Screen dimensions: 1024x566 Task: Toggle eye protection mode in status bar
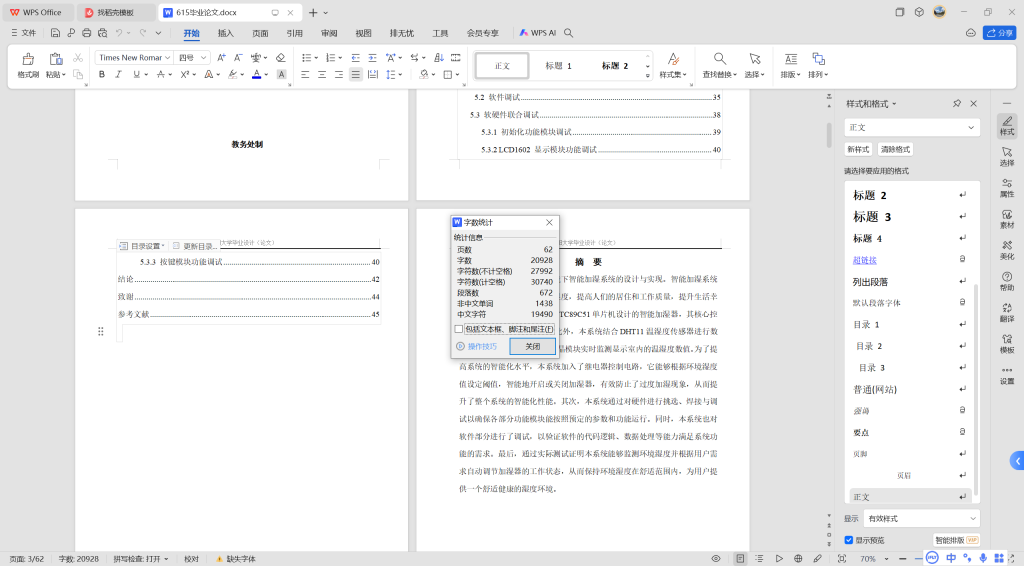715,558
